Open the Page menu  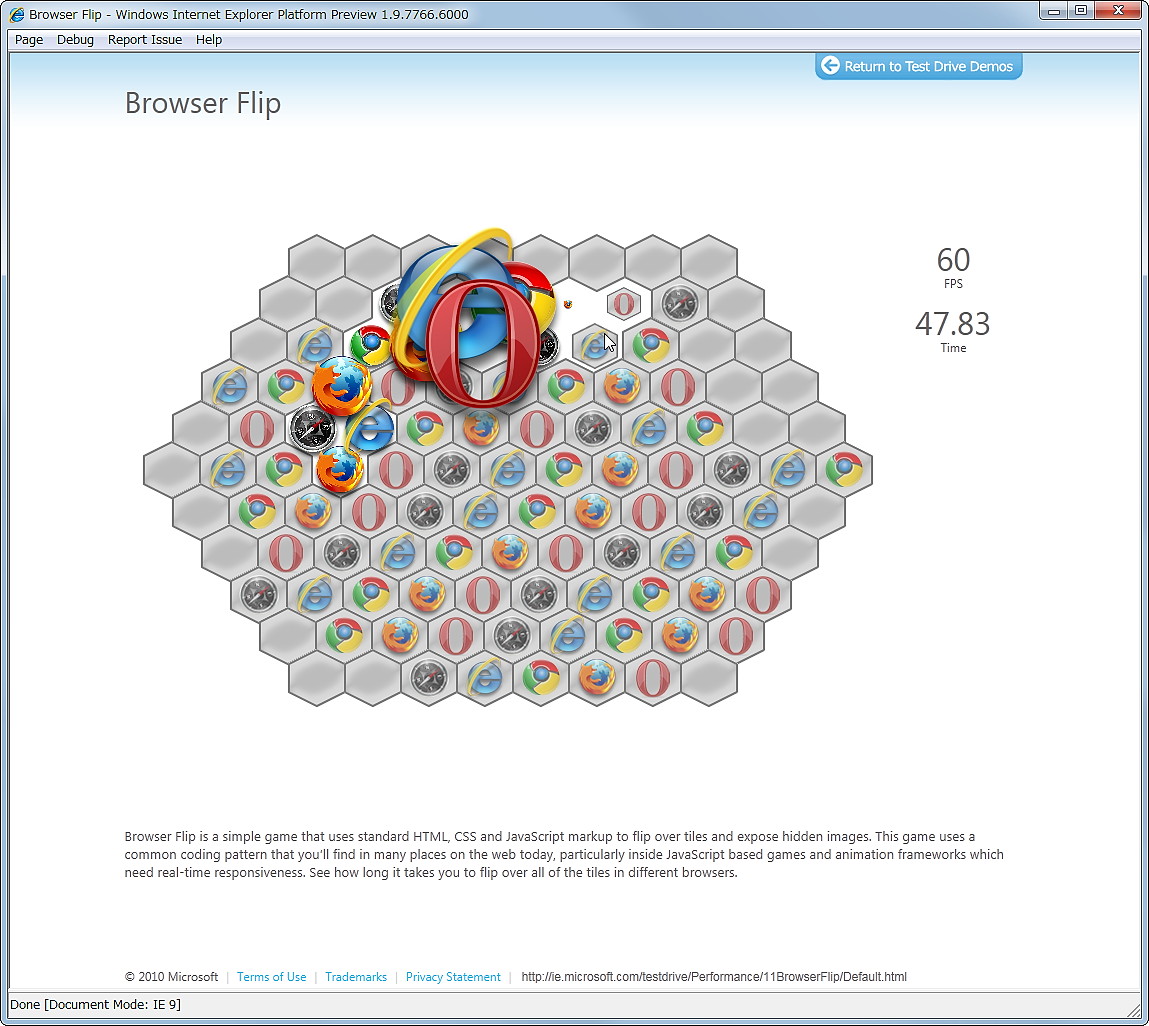[29, 40]
